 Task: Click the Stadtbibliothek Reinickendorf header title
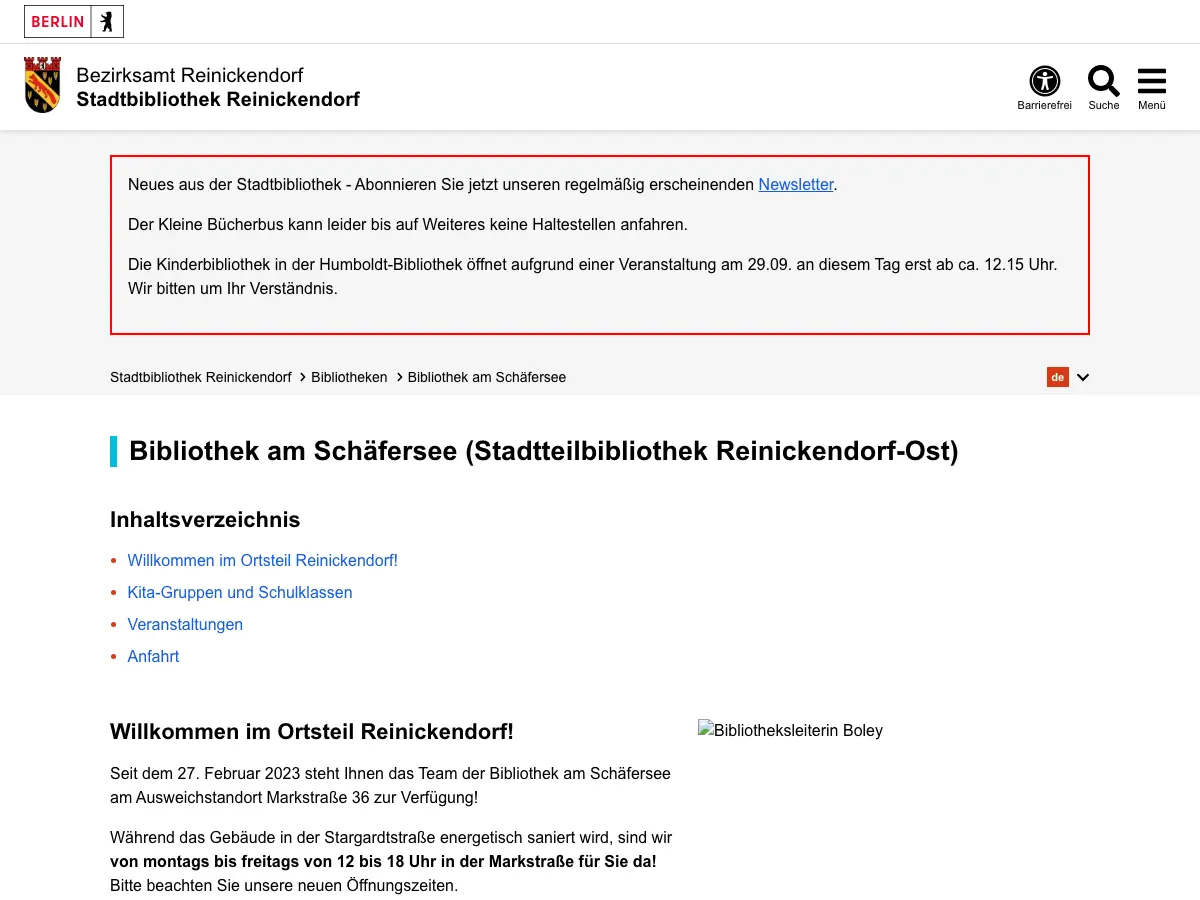point(218,99)
